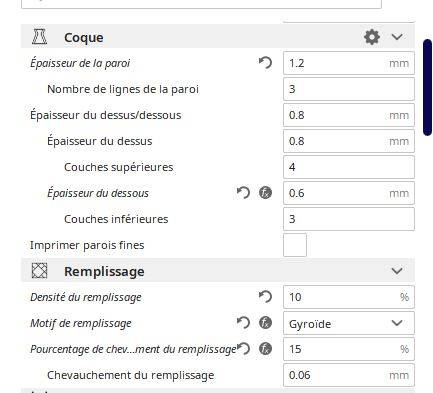Show formula icon for Épaisseur du dessous
This screenshot has height=393, width=433.
coord(265,193)
